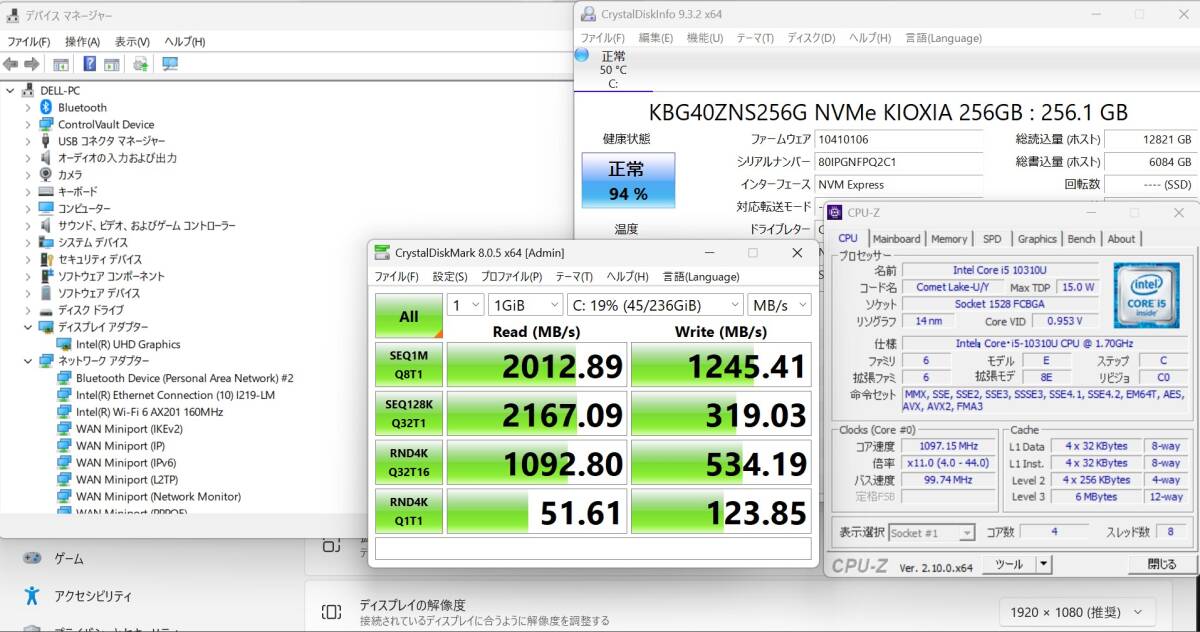This screenshot has height=632, width=1200.
Task: Select the ControlVault Device icon
Action: tap(46, 124)
